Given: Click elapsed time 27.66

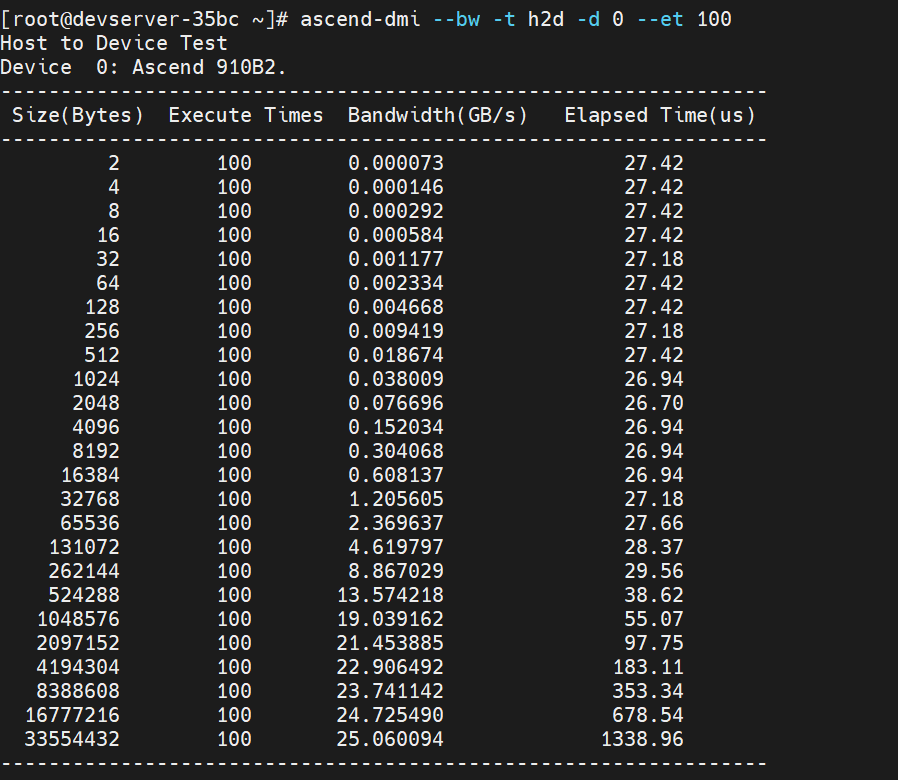Looking at the screenshot, I should click(x=654, y=523).
